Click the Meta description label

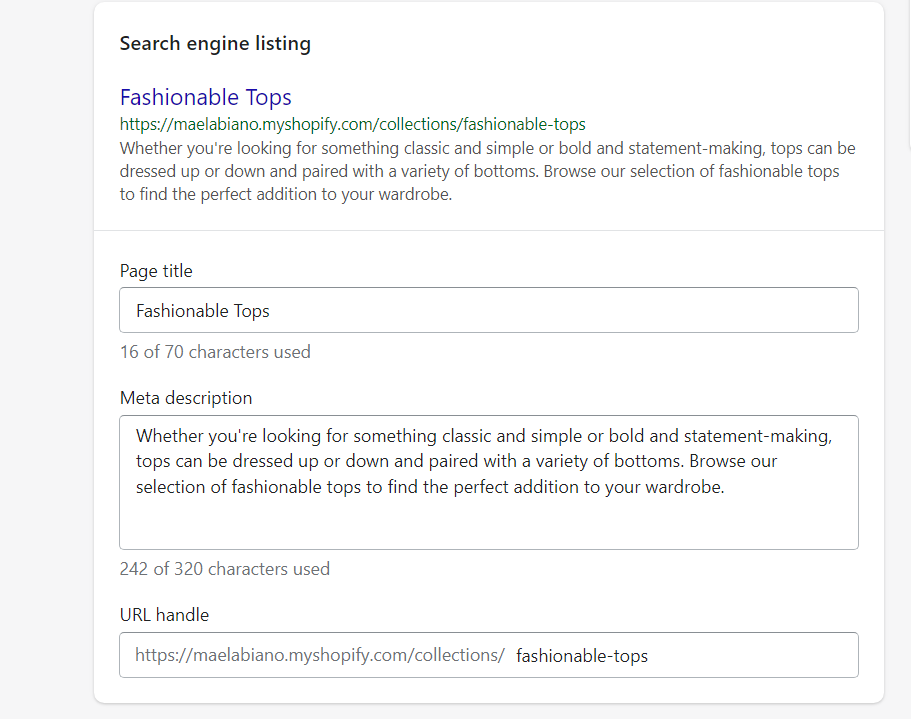click(186, 398)
